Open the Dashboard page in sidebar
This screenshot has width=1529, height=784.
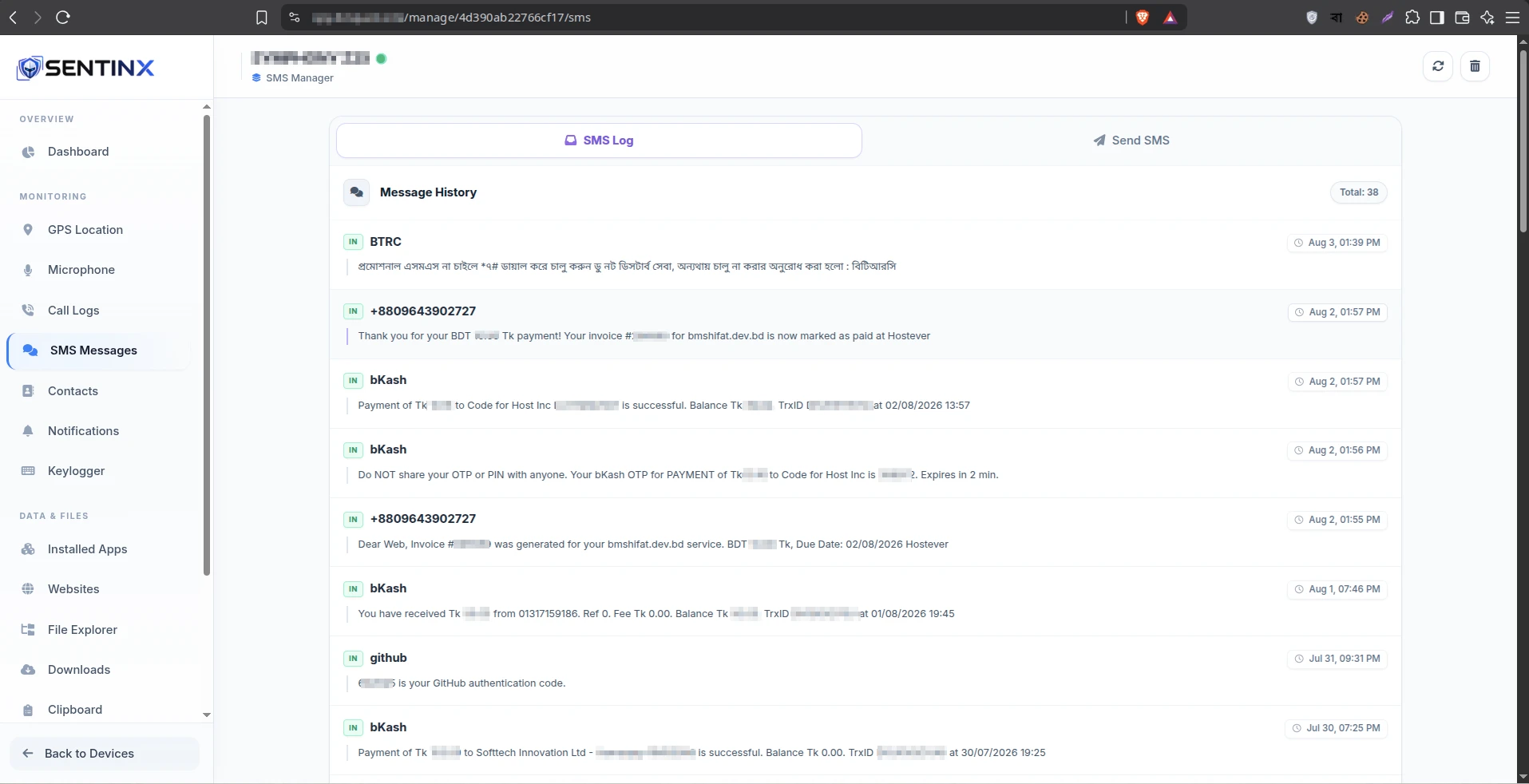[x=78, y=152]
